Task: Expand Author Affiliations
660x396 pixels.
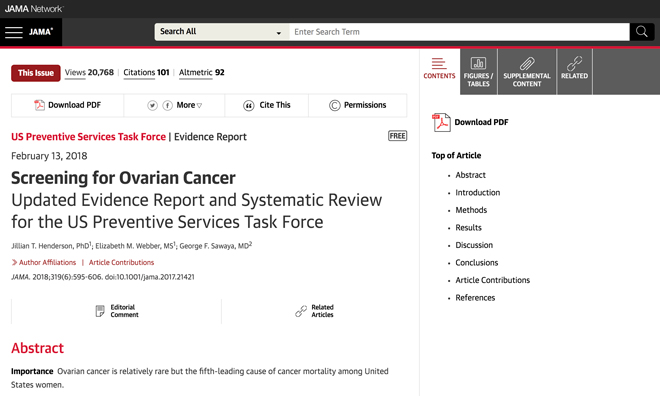Action: (44, 262)
